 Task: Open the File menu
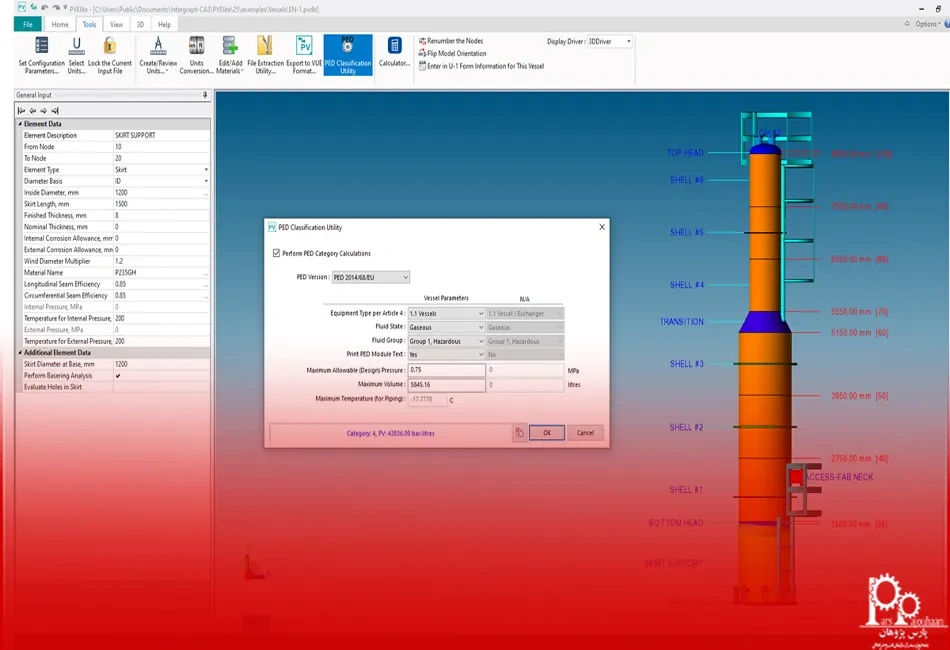click(x=28, y=24)
